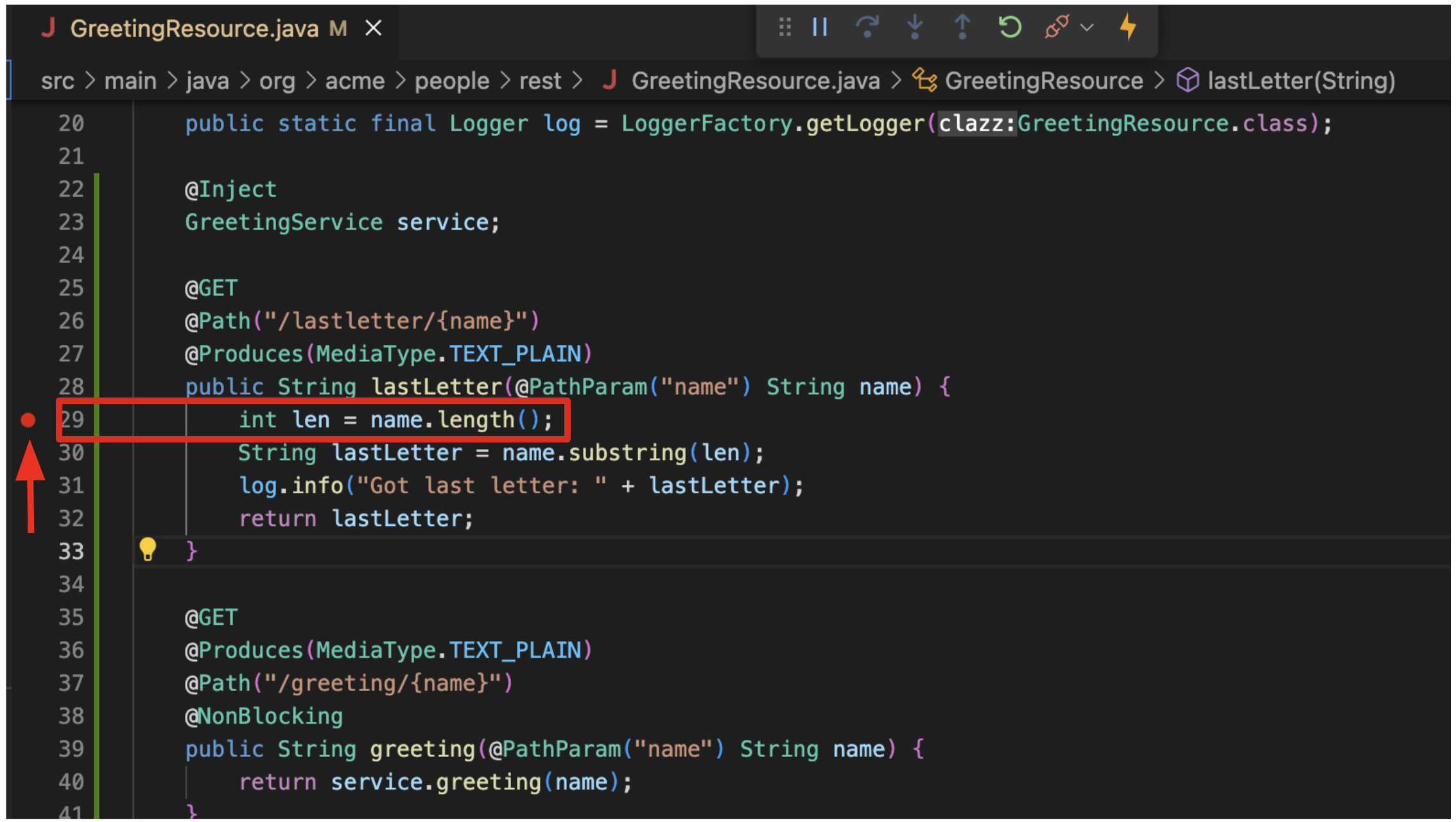Click the Step Over debug button
The image size is (1456, 822).
(867, 27)
